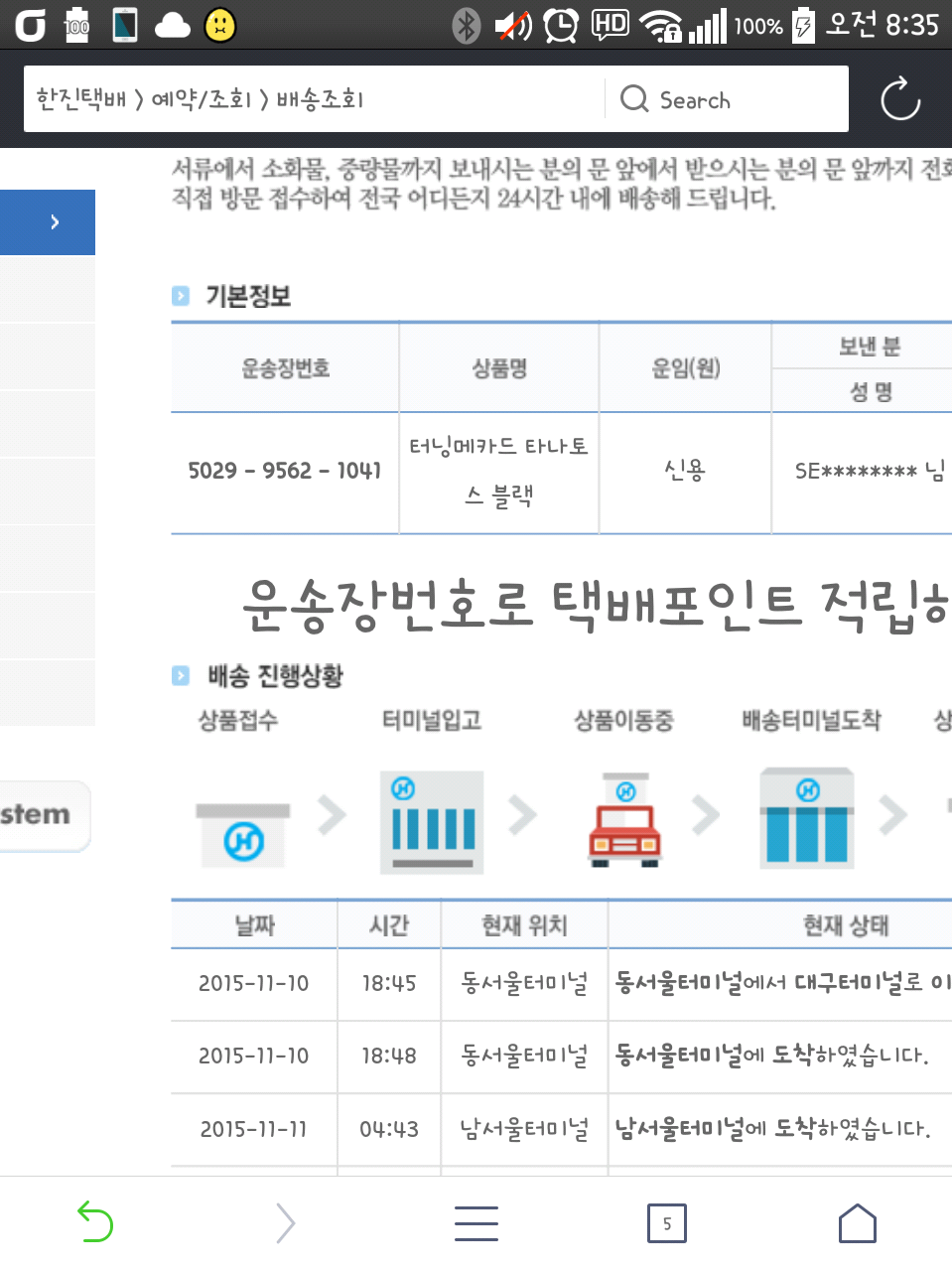Screen dimensions: 952x1270
Task: Tap the green back arrow icon
Action: pyautogui.click(x=95, y=1222)
